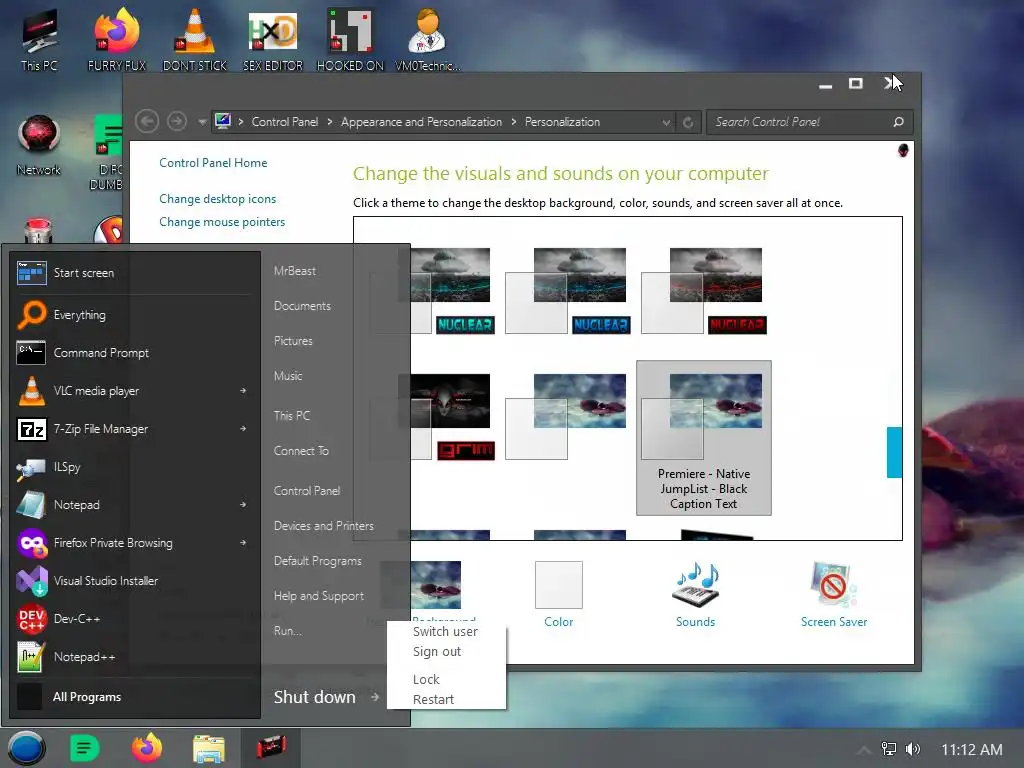Expand chevron after Control Panel breadcrumb

(x=330, y=122)
